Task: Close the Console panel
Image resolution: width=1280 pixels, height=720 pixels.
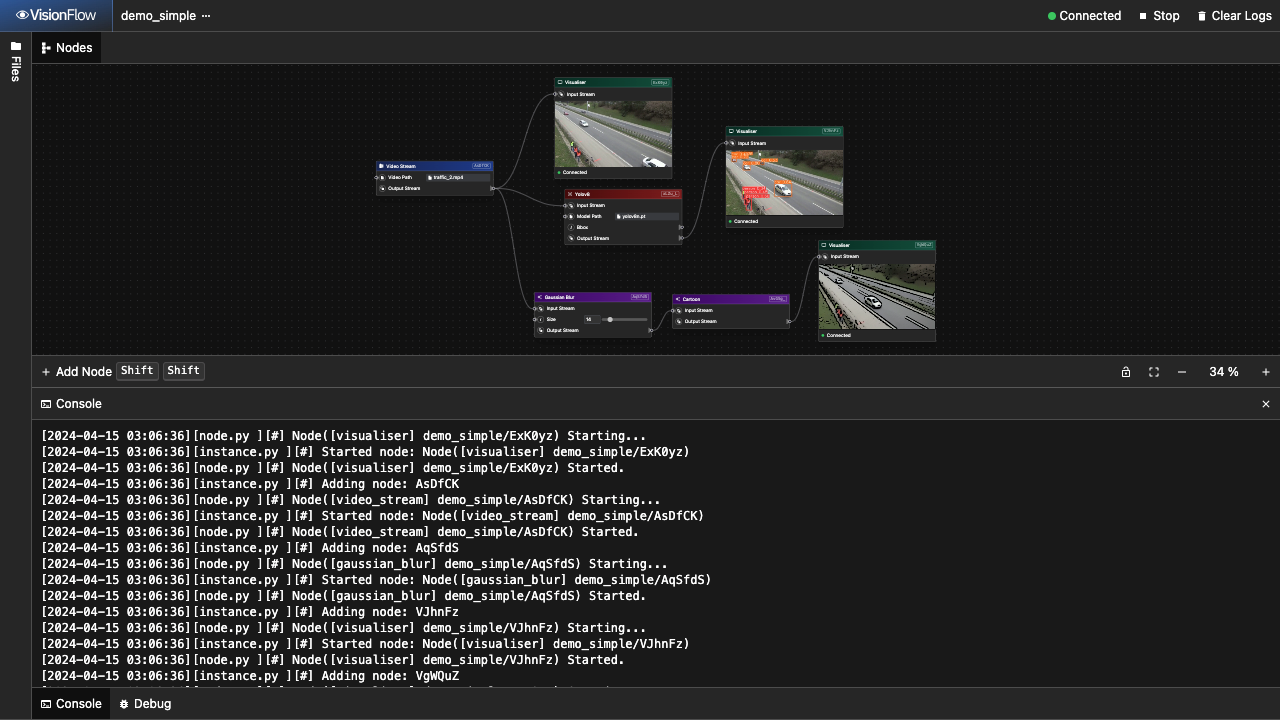Action: click(1266, 404)
